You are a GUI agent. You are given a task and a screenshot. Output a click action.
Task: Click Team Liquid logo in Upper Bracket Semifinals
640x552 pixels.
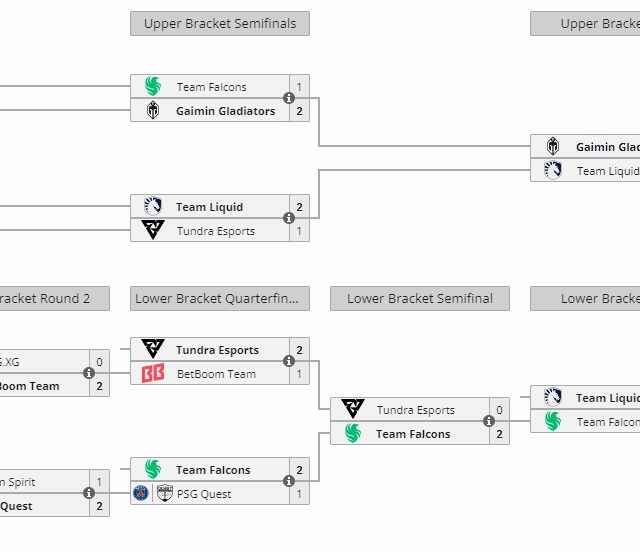153,207
